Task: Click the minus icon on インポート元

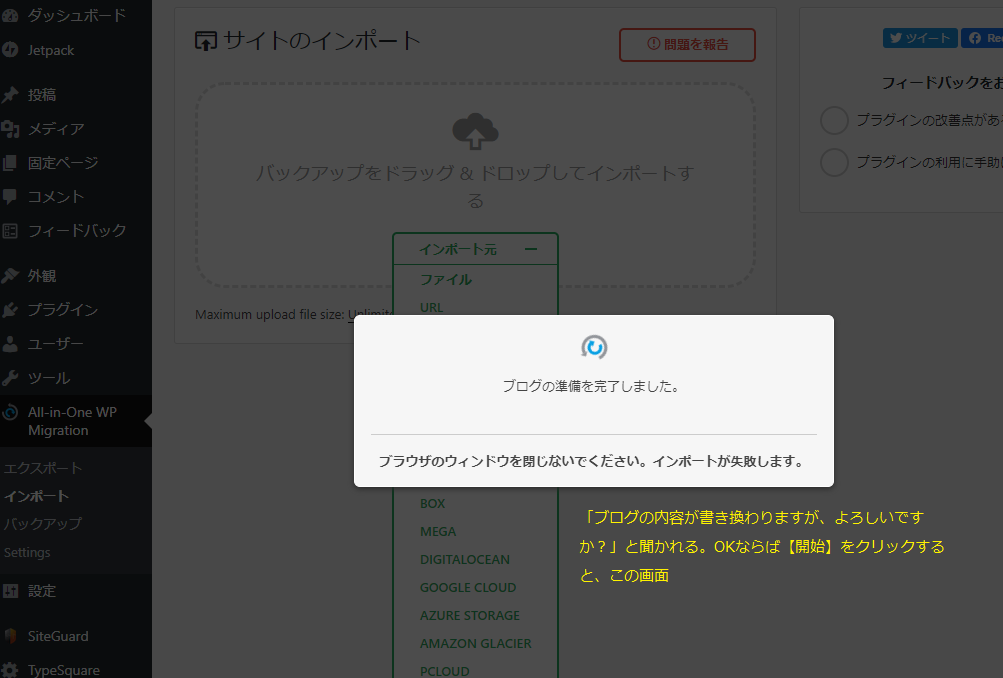Action: (x=531, y=249)
